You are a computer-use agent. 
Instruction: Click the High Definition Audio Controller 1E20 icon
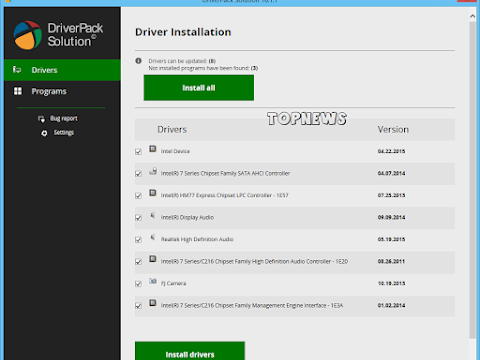click(x=153, y=259)
